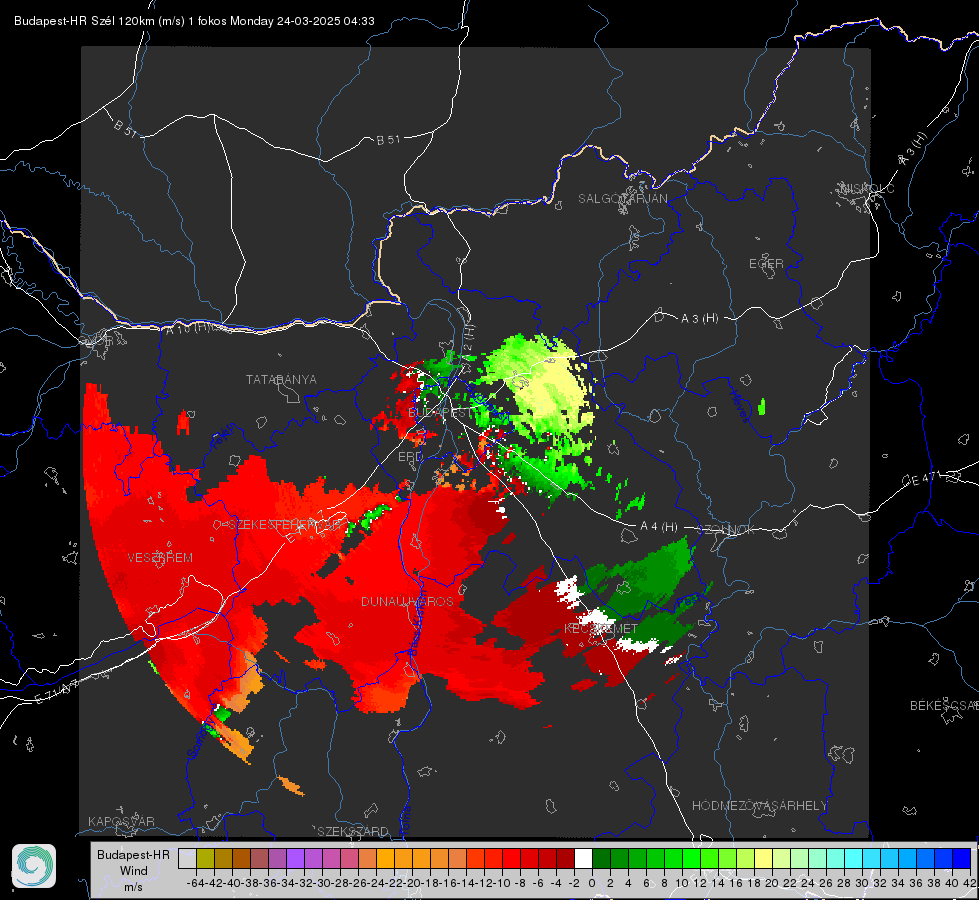Click the KAPOSVÁR city label
Image resolution: width=979 pixels, height=900 pixels.
click(x=121, y=821)
